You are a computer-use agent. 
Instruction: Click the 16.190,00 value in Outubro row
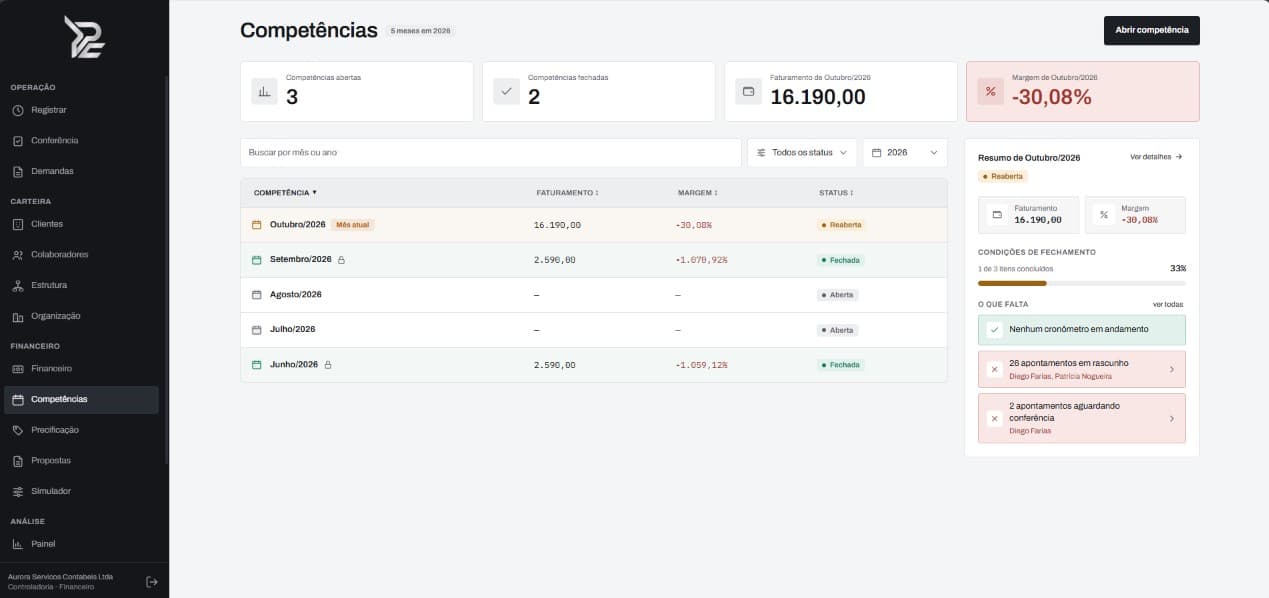tap(557, 225)
